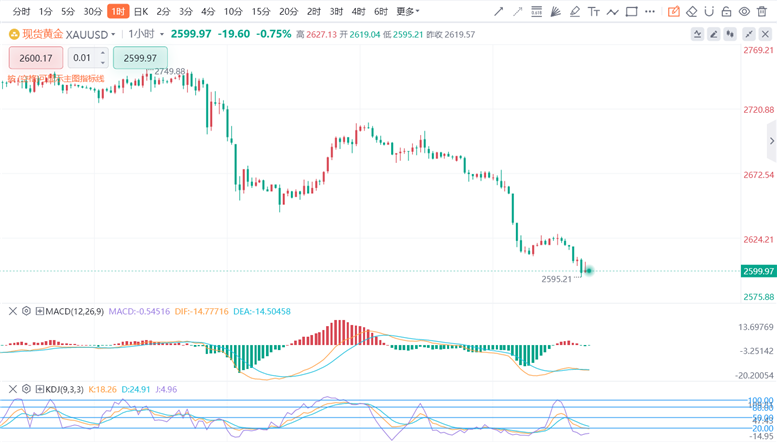Viewport: 777px width, 444px height.
Task: Switch to 3分 timeframe
Action: pyautogui.click(x=186, y=11)
